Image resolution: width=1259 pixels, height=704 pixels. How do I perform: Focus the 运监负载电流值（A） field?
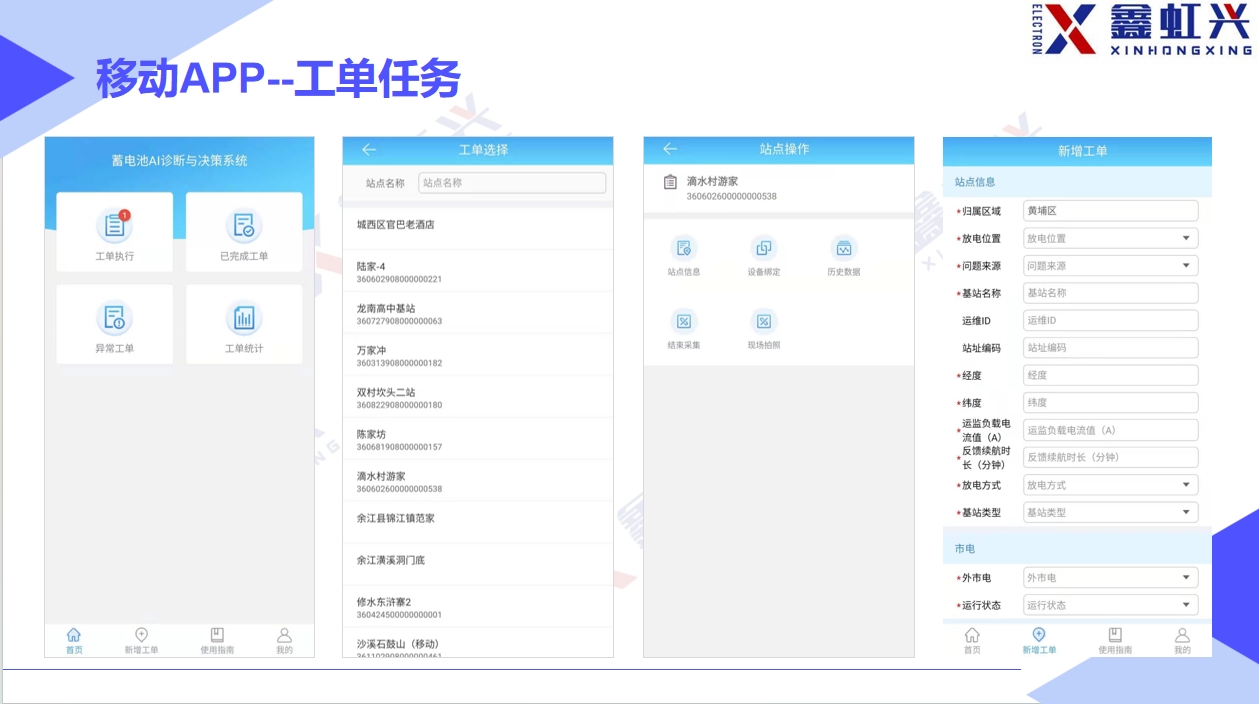click(x=1110, y=430)
